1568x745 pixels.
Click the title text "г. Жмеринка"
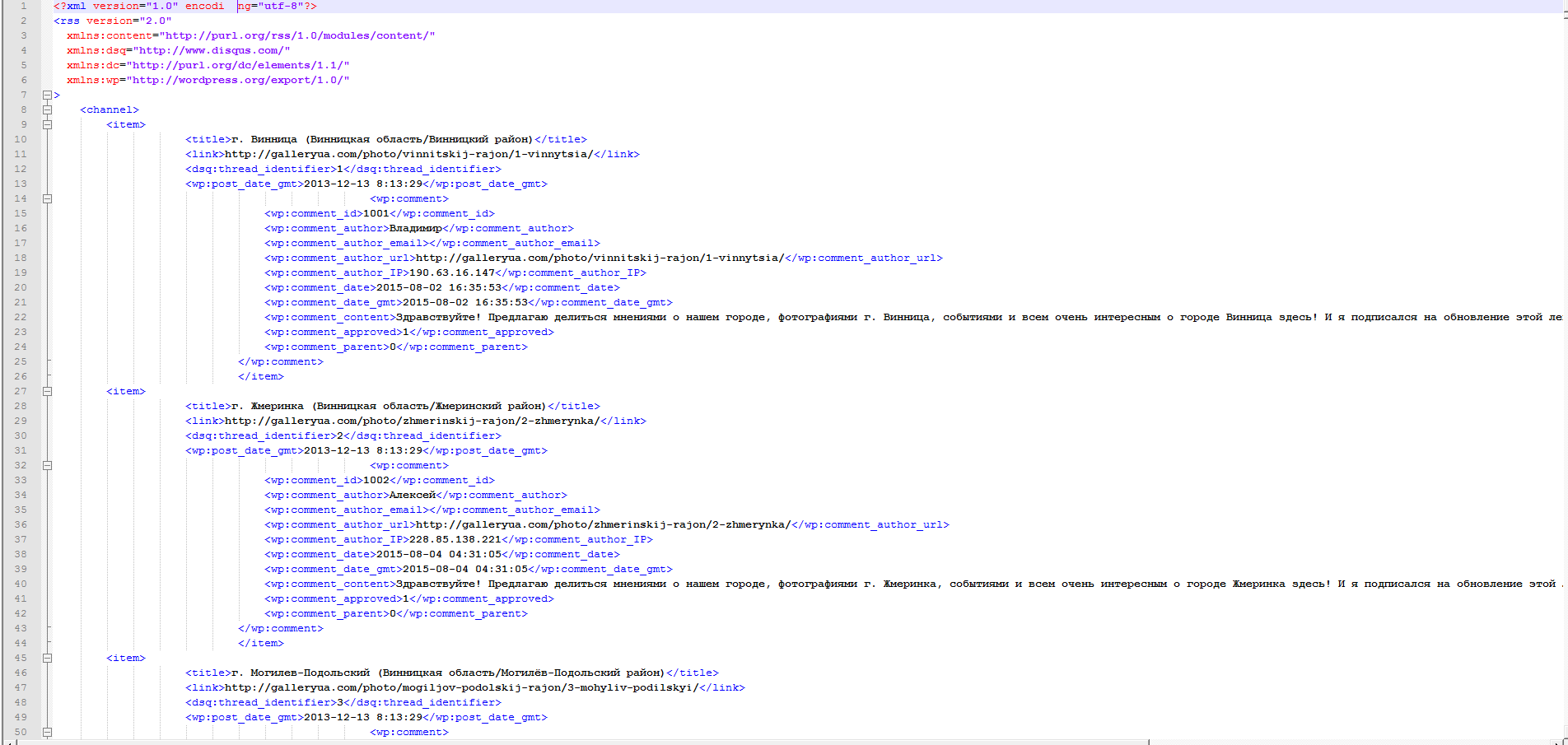click(268, 406)
